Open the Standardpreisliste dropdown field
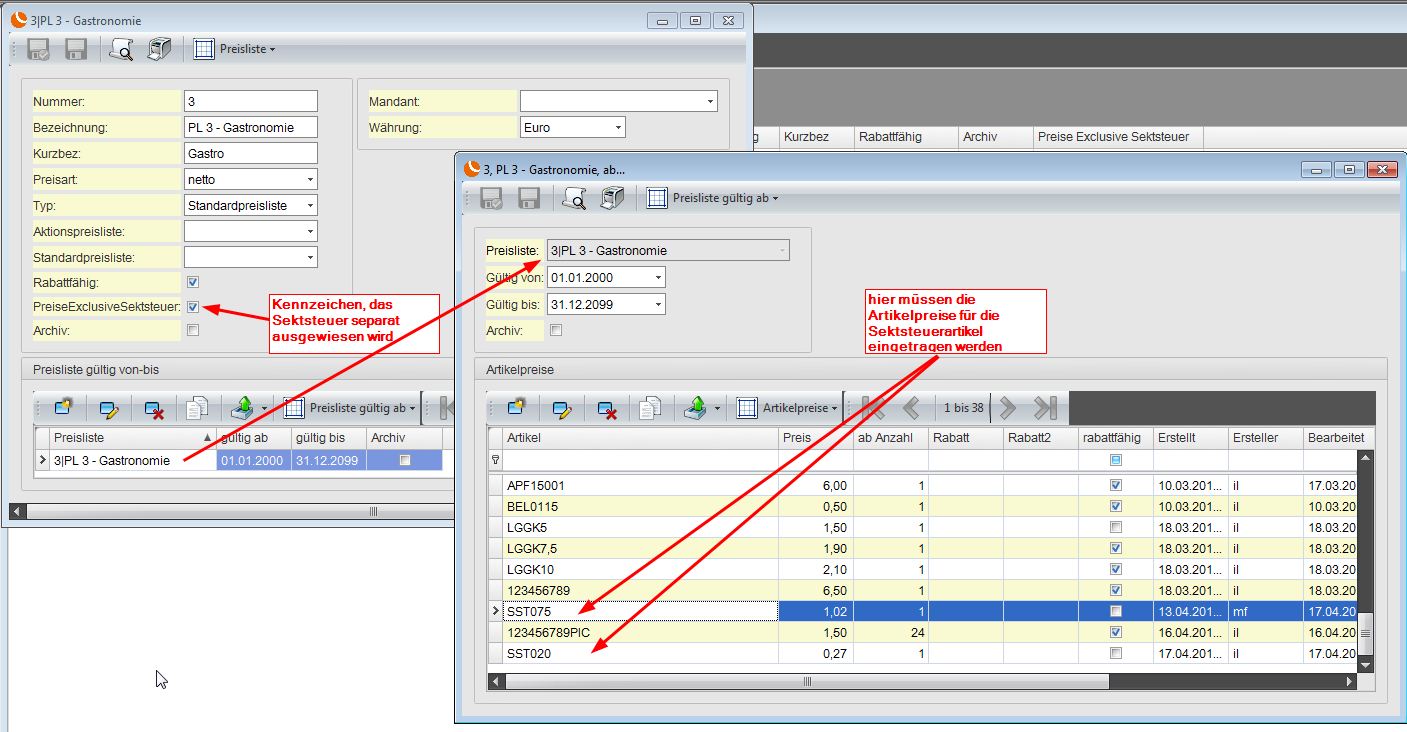The image size is (1407, 732). (311, 258)
